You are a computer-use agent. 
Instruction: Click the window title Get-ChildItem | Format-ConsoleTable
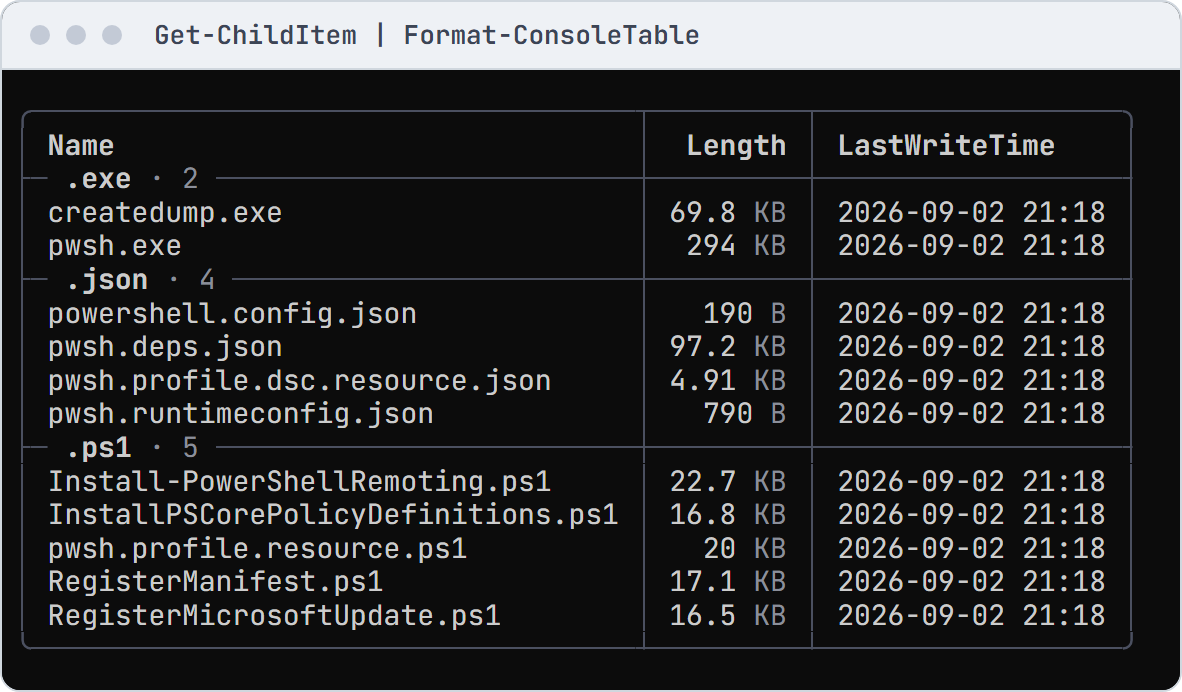click(x=427, y=35)
